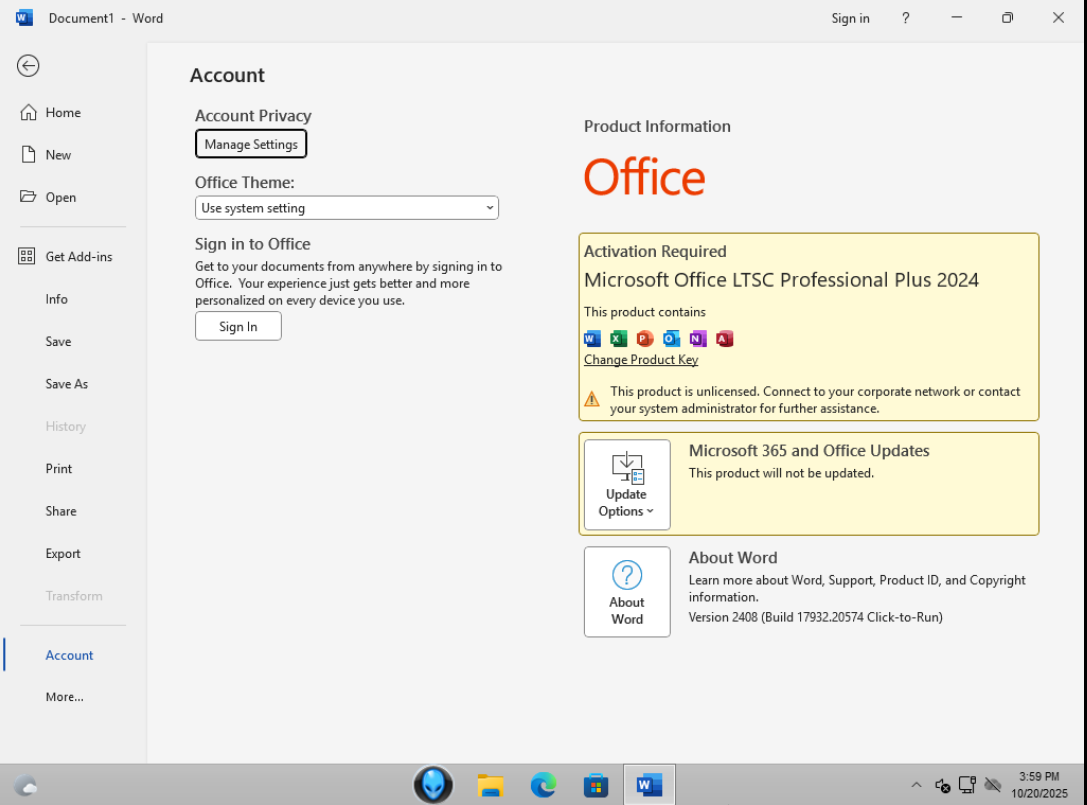Open Microsoft Store from the taskbar
The image size is (1087, 805).
tap(596, 785)
